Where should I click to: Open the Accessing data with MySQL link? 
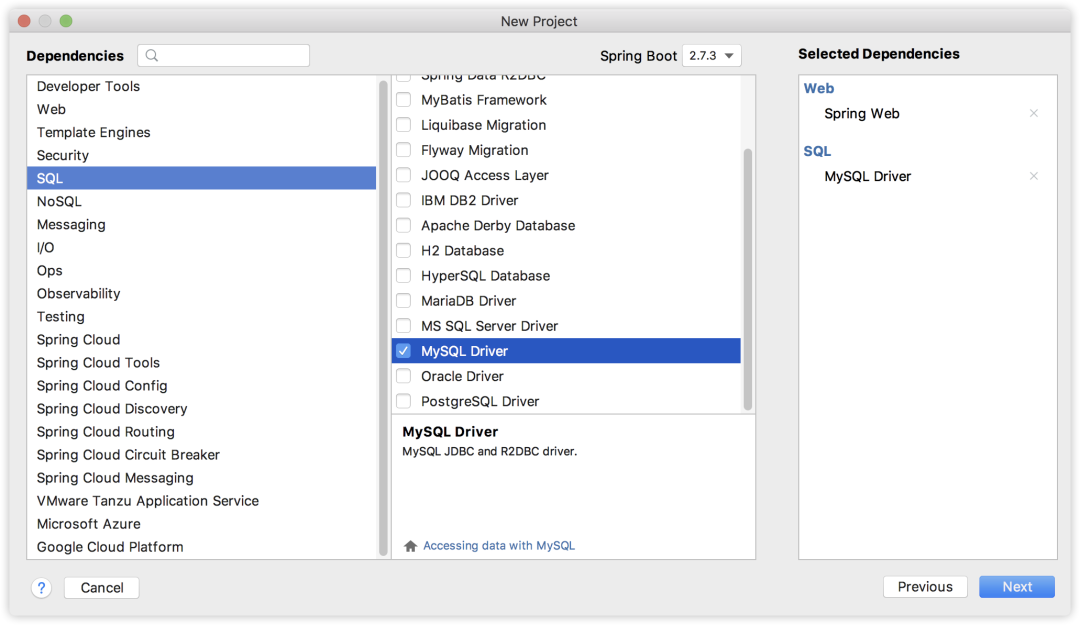coord(497,545)
